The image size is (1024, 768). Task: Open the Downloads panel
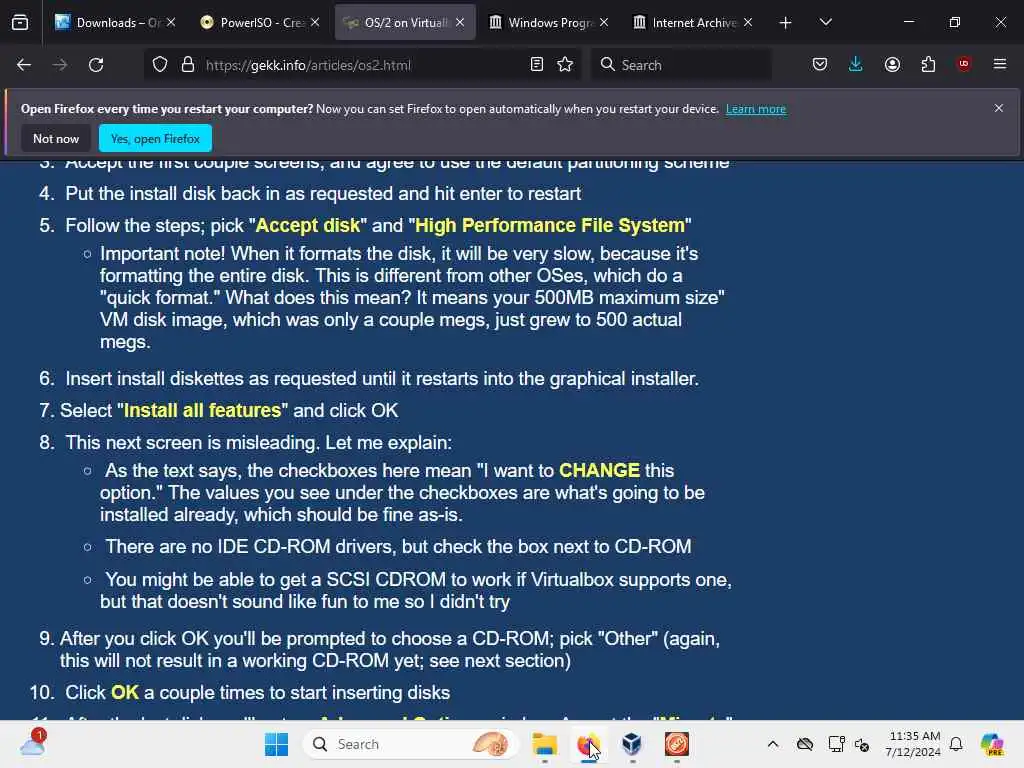[856, 65]
